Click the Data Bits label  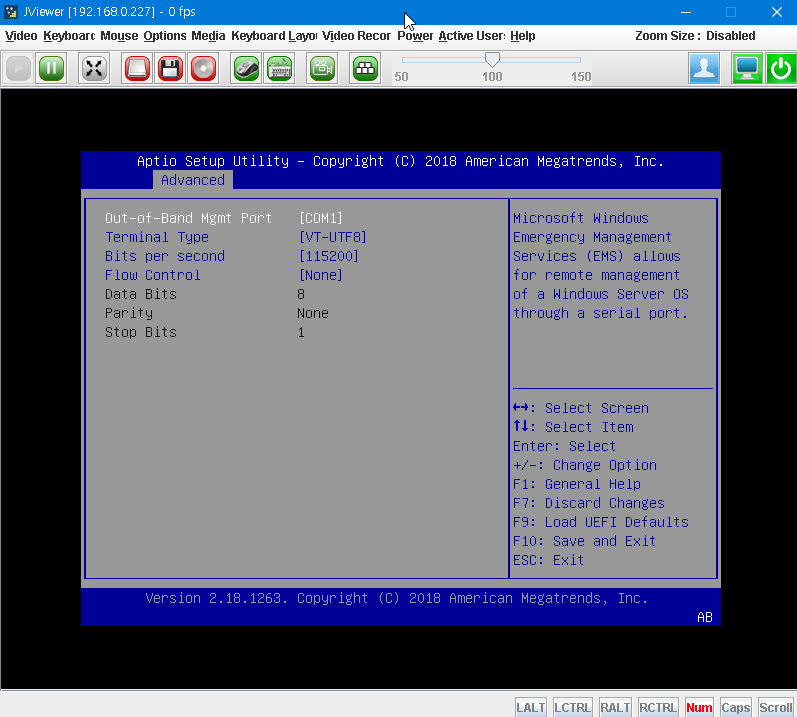141,294
